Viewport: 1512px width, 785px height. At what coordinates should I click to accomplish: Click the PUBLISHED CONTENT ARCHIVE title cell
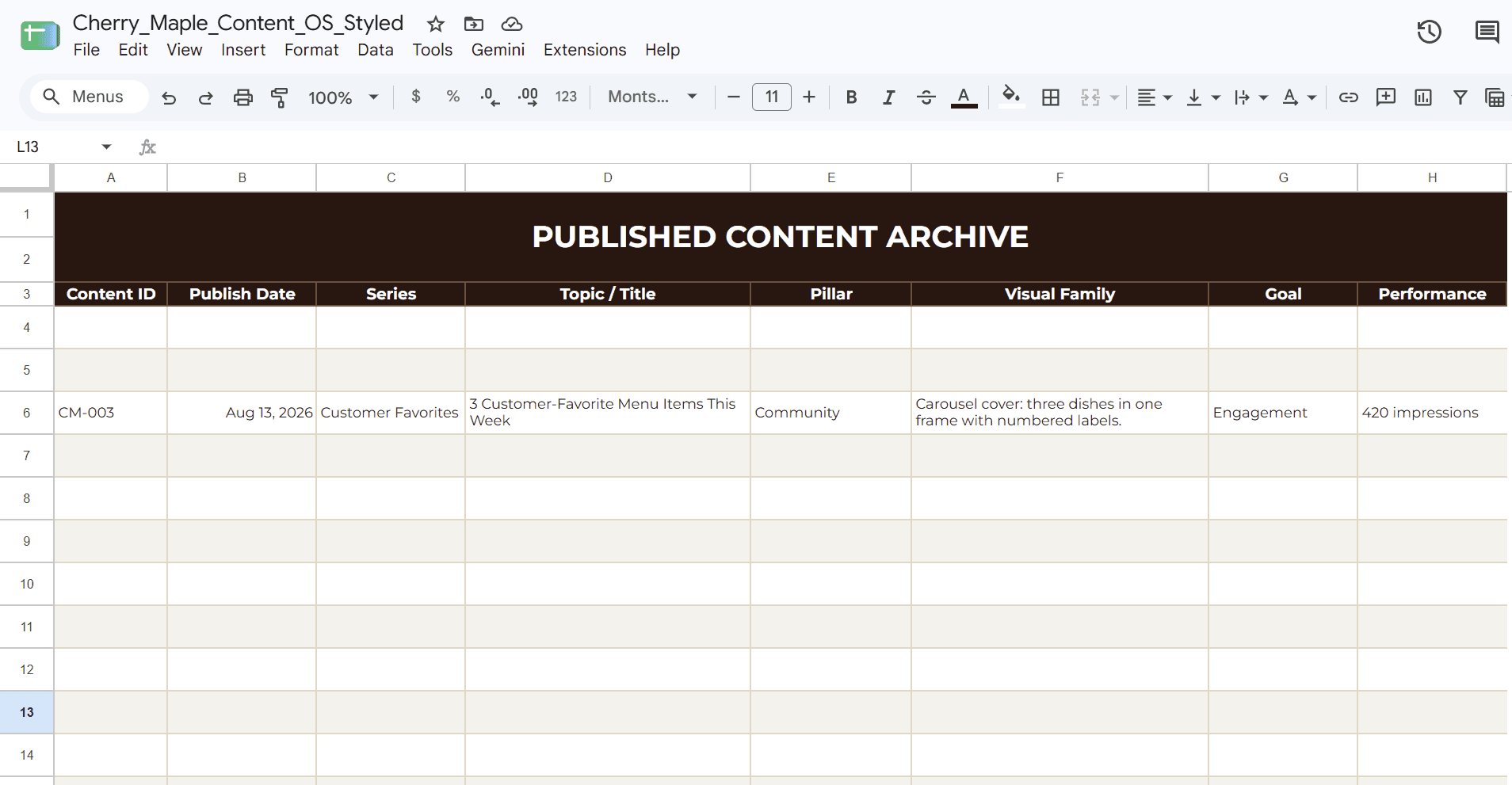click(x=781, y=237)
